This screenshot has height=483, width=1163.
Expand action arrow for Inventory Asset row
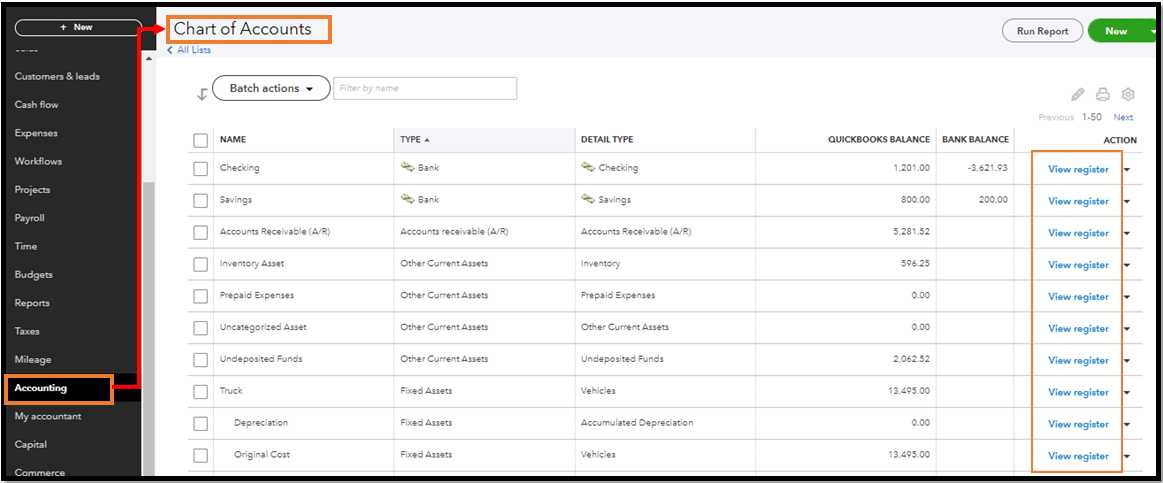pos(1127,266)
